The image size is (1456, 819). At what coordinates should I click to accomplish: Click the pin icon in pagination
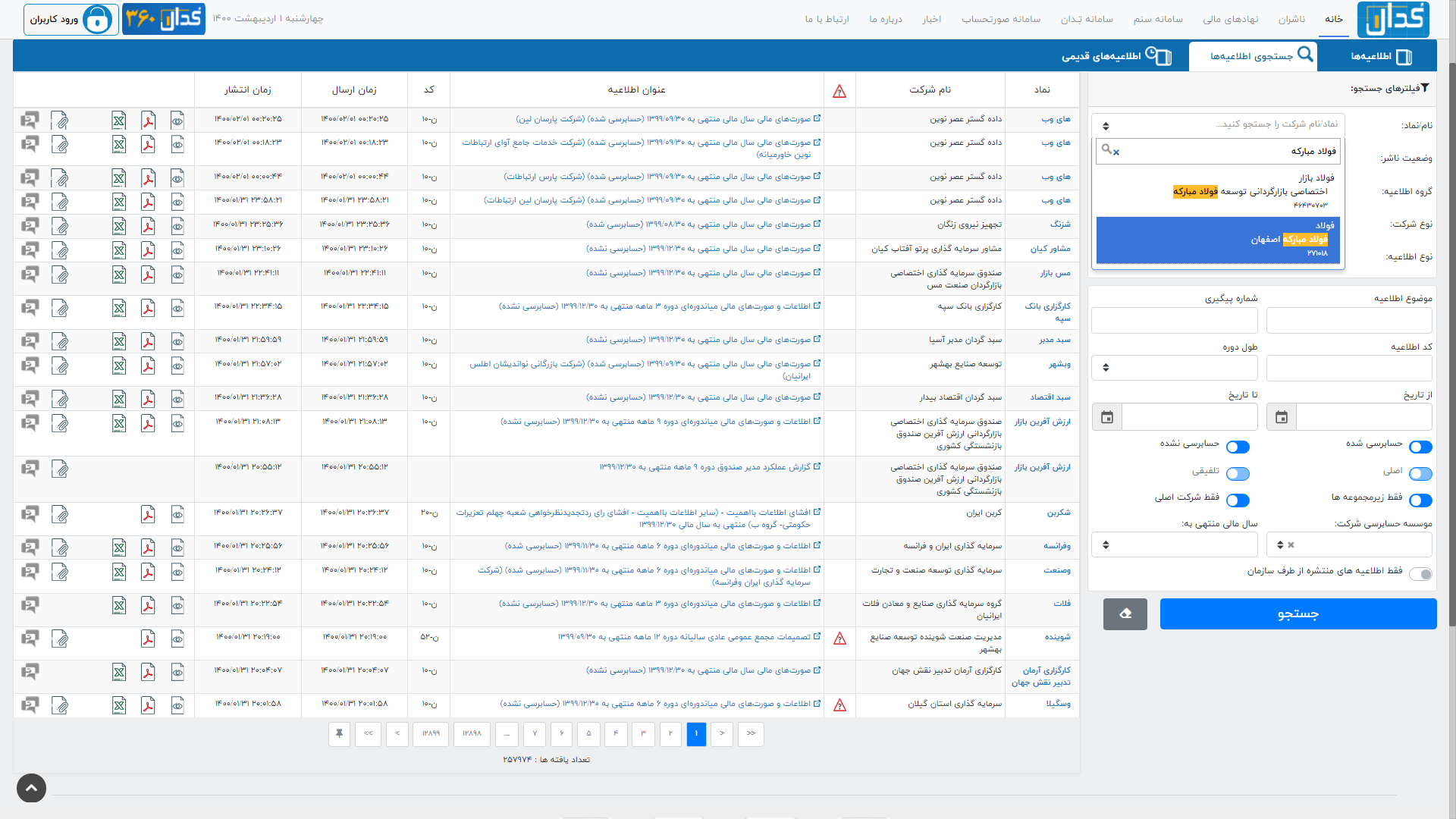pyautogui.click(x=340, y=733)
